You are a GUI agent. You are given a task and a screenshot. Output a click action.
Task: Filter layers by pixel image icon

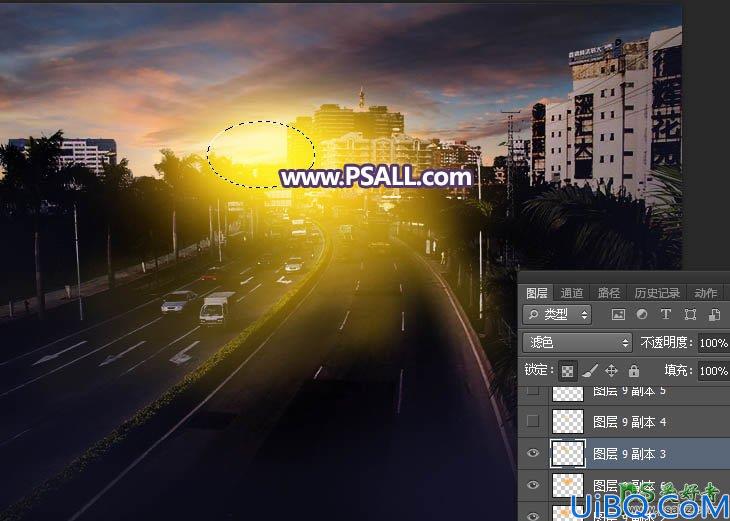tap(618, 315)
